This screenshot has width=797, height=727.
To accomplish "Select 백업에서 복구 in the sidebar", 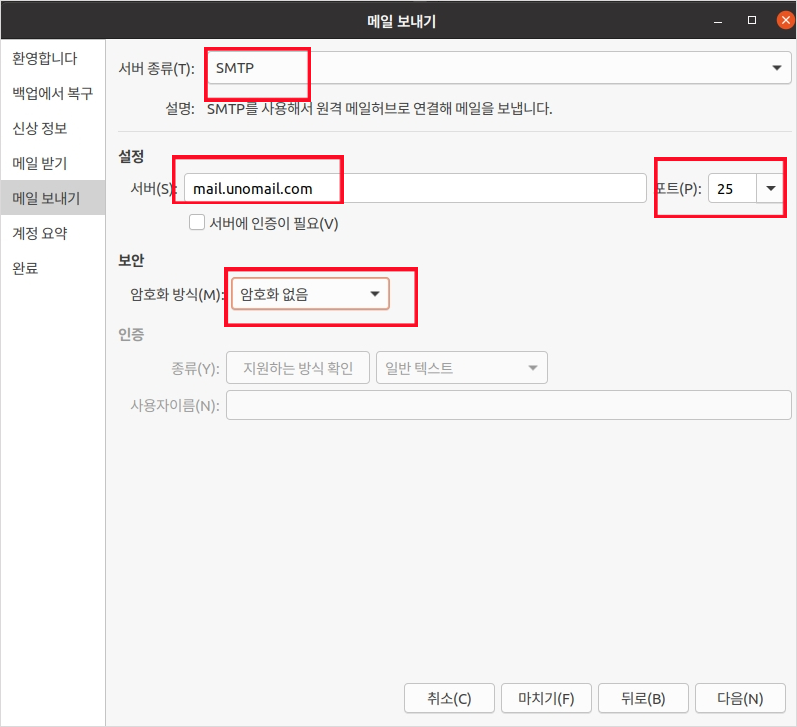I will pos(52,94).
